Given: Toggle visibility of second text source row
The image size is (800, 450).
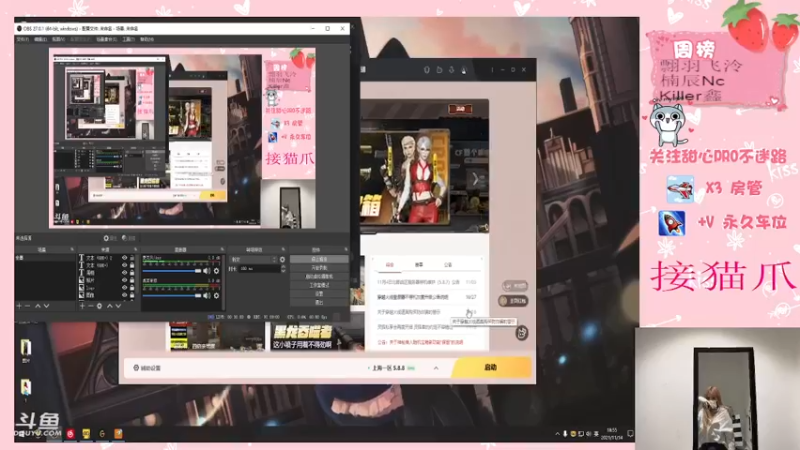Looking at the screenshot, I should pyautogui.click(x=124, y=265).
